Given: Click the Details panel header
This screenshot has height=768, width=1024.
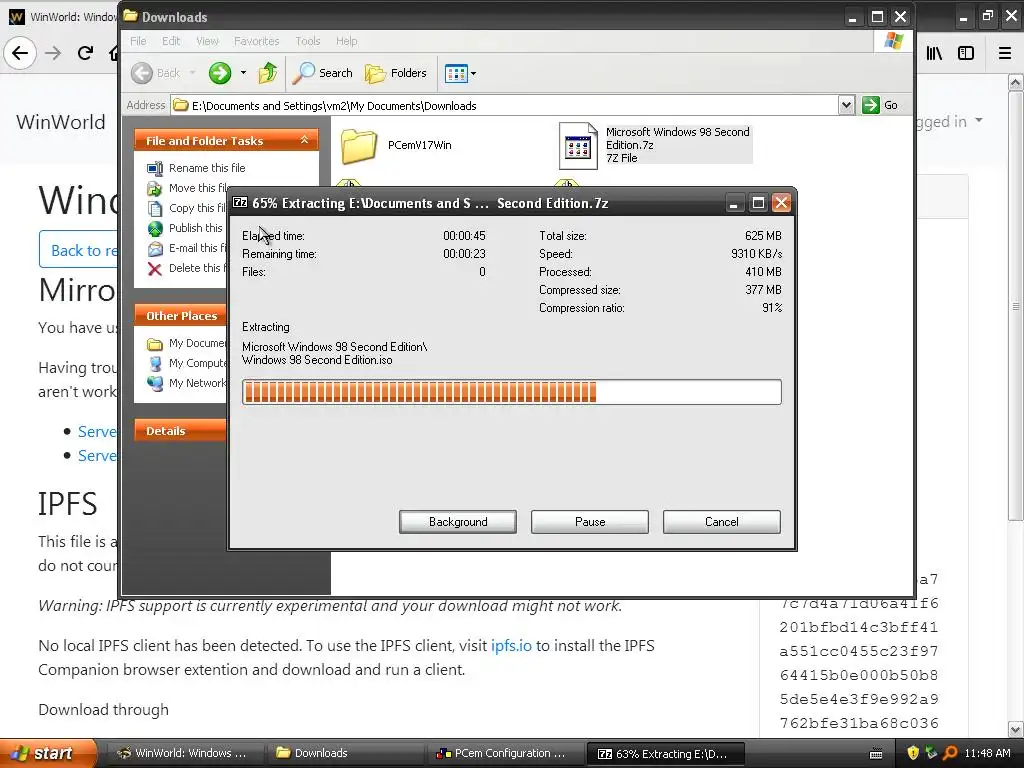Looking at the screenshot, I should [x=181, y=430].
